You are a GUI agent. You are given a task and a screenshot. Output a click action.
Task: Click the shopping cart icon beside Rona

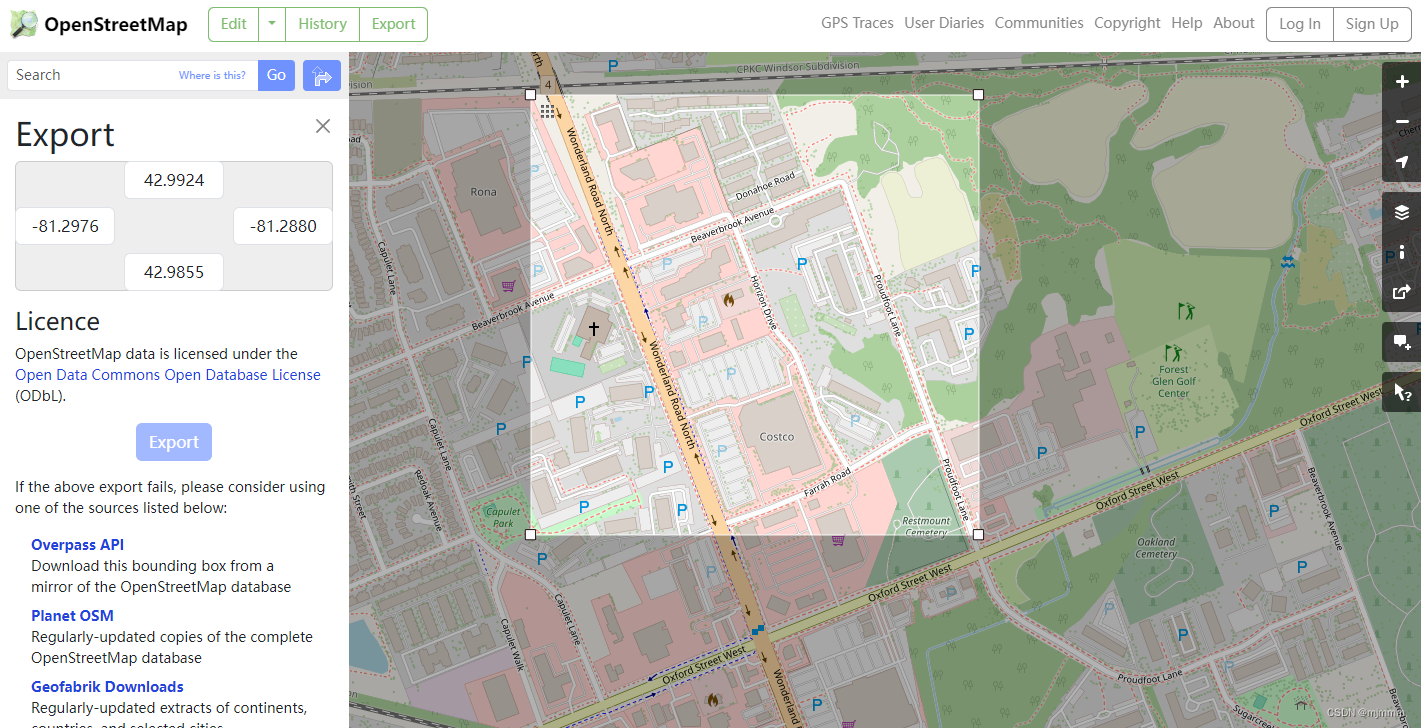click(x=508, y=286)
